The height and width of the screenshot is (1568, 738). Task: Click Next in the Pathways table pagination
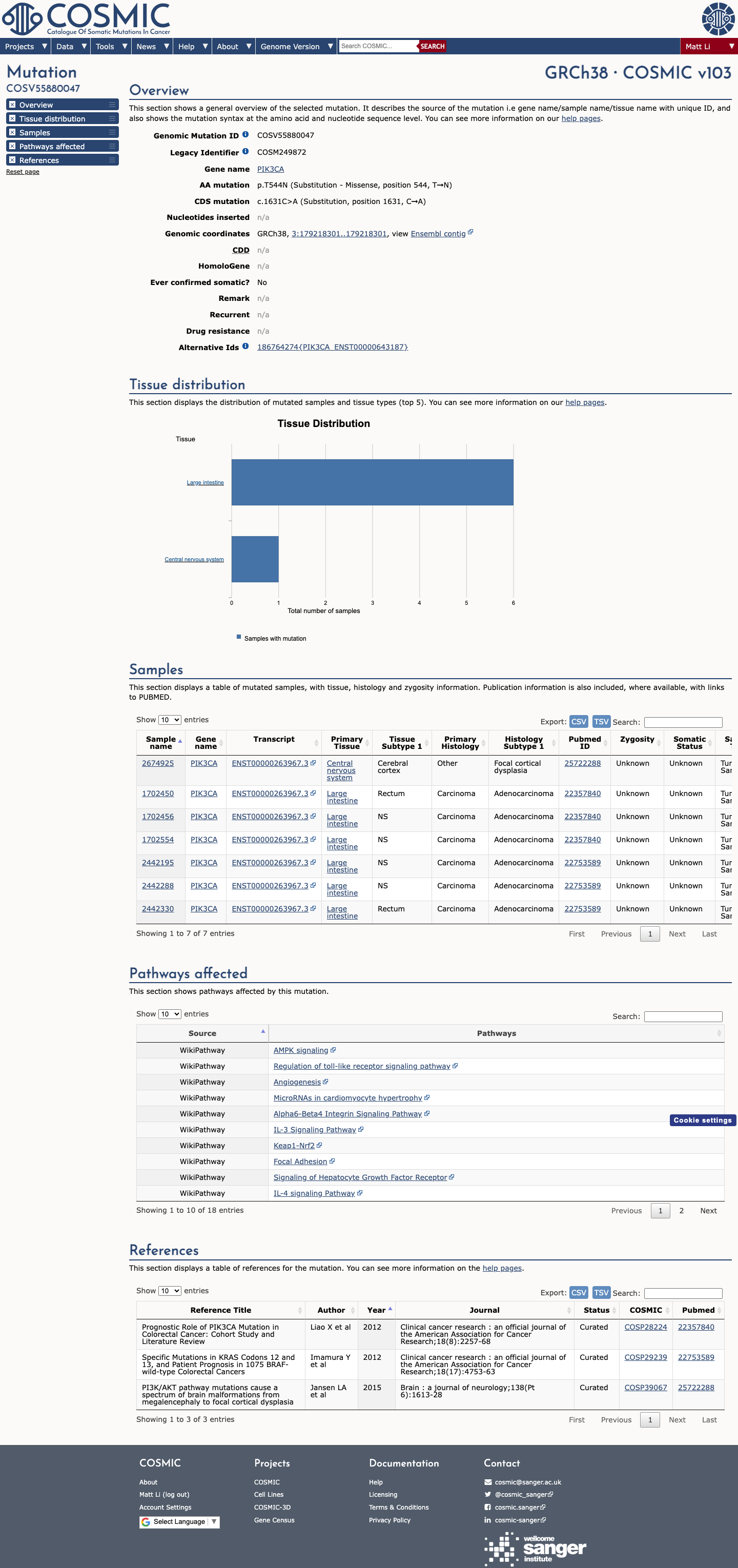708,1211
